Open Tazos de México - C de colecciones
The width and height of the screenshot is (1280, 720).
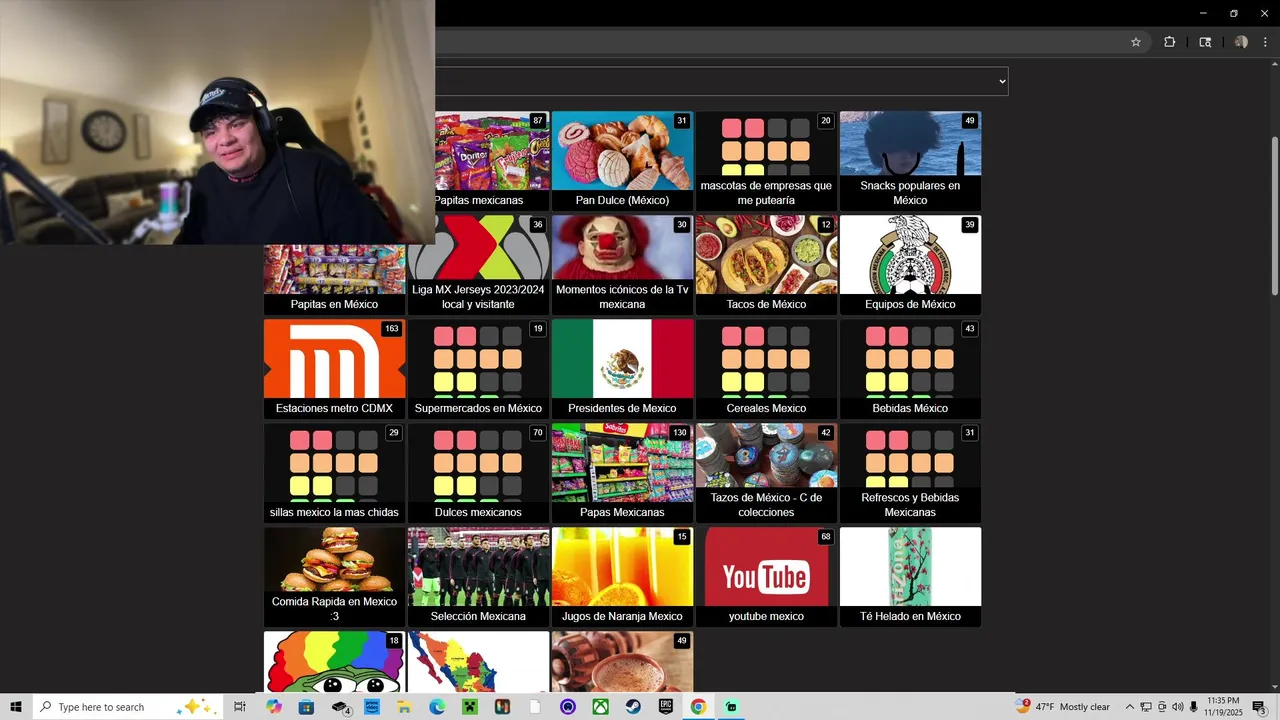pyautogui.click(x=766, y=472)
